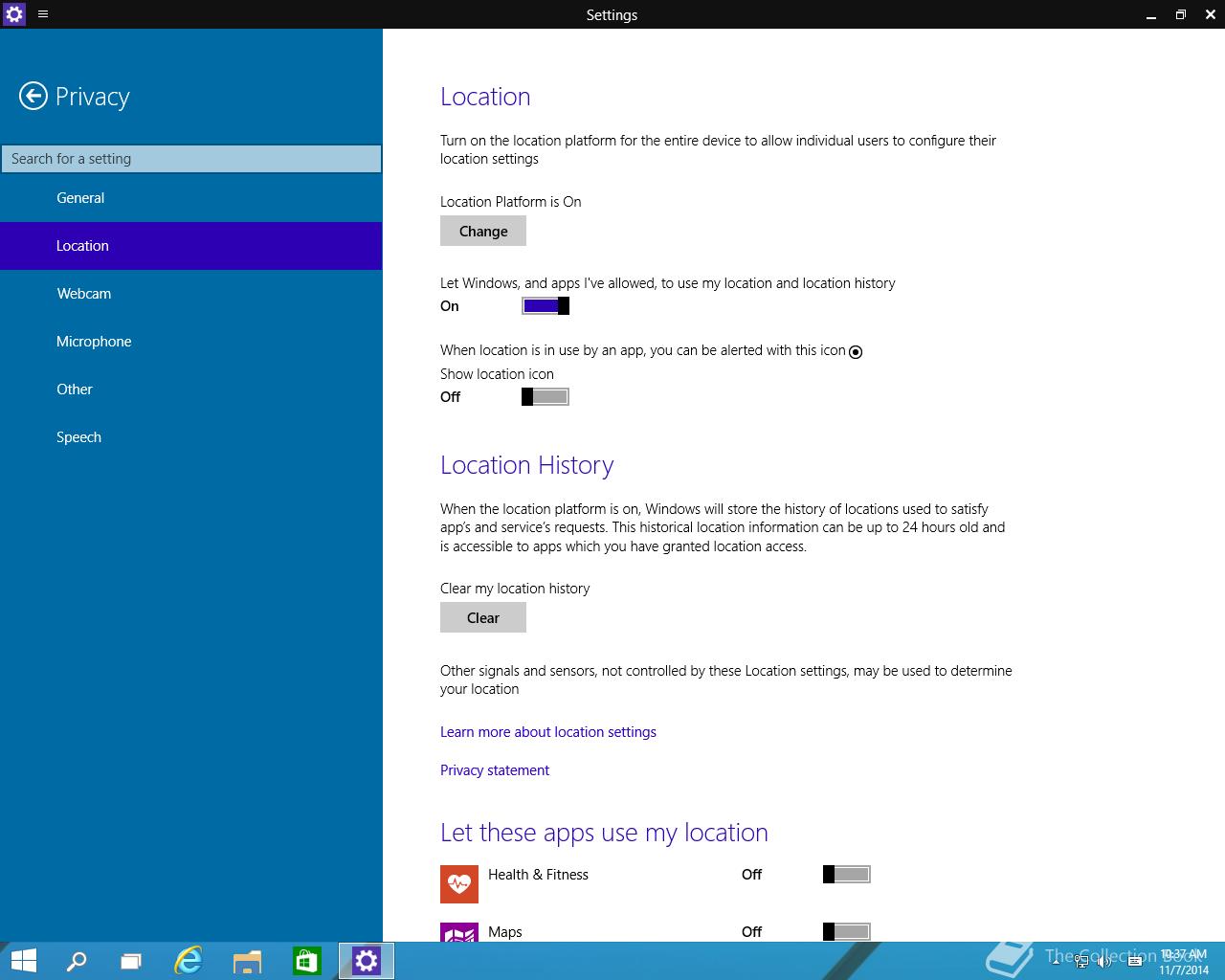Viewport: 1225px width, 980px height.
Task: Click the Settings window title text
Action: click(x=612, y=14)
